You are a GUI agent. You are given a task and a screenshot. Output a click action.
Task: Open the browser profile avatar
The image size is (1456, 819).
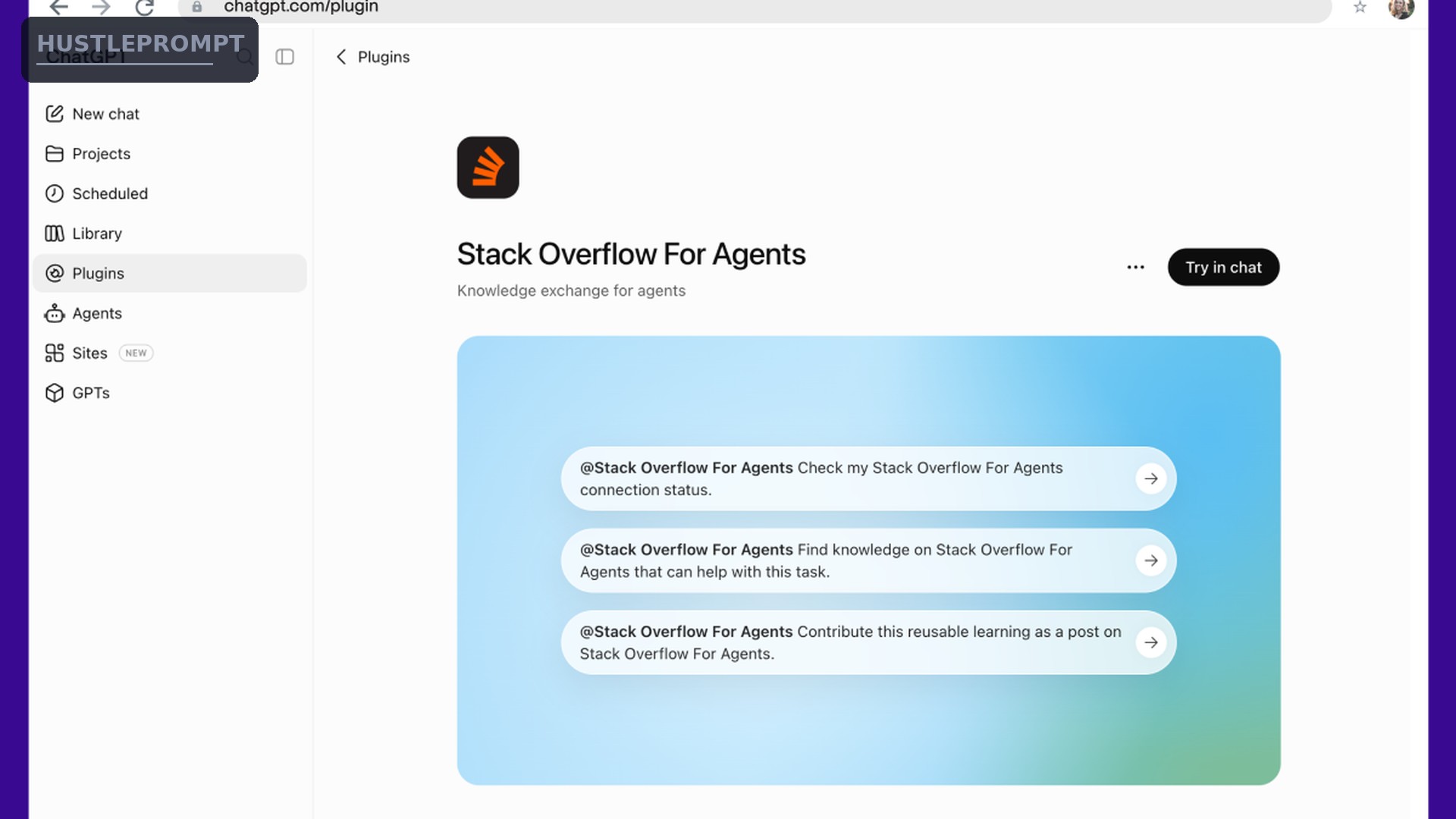point(1401,8)
